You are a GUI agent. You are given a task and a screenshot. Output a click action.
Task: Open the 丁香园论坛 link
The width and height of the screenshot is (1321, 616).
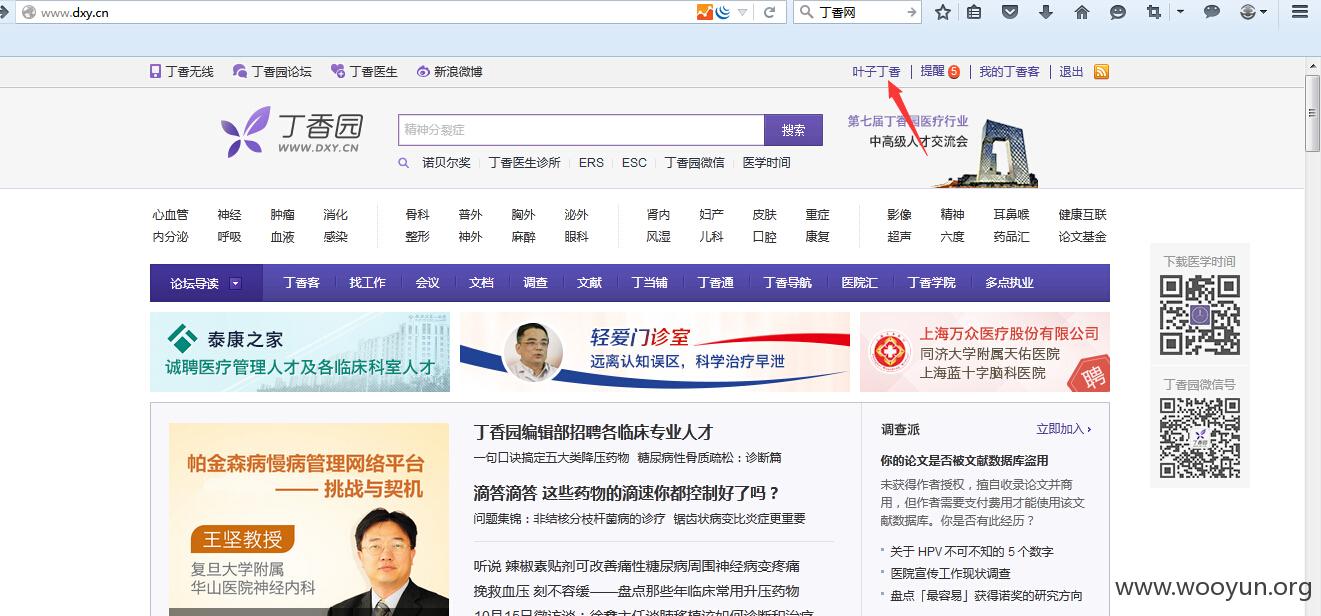[272, 71]
